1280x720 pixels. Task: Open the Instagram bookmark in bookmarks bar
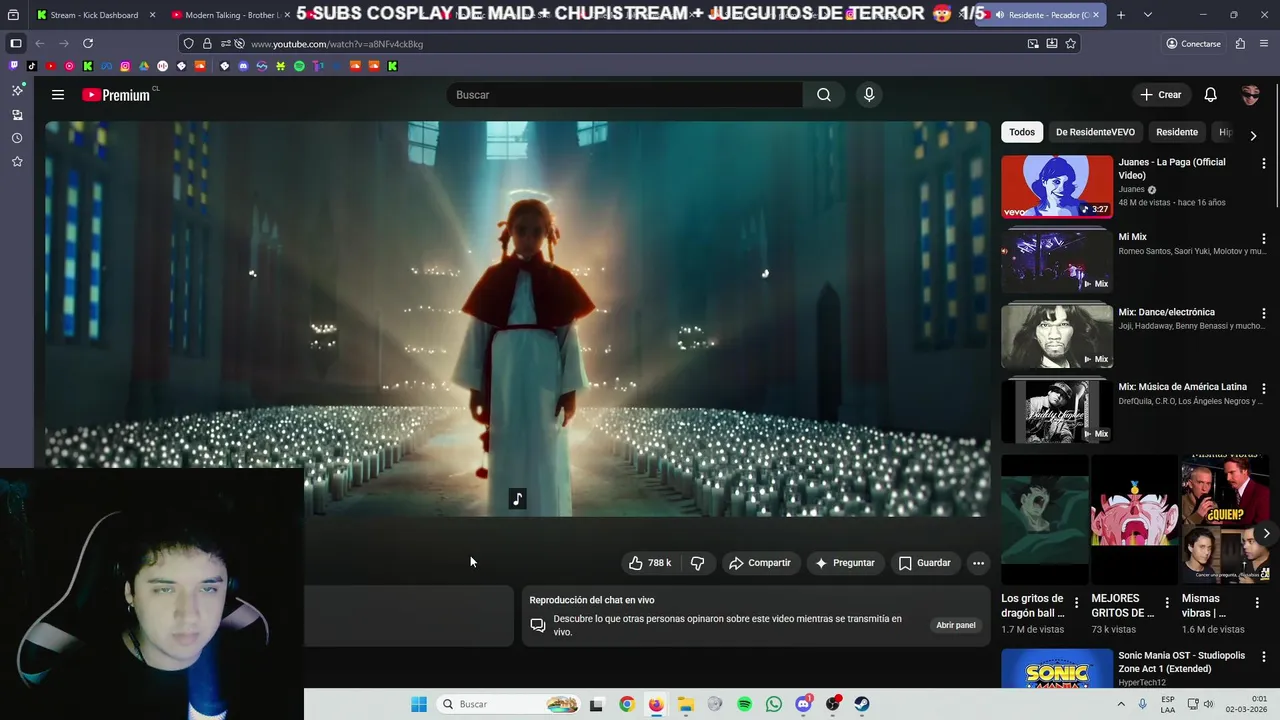click(x=125, y=66)
